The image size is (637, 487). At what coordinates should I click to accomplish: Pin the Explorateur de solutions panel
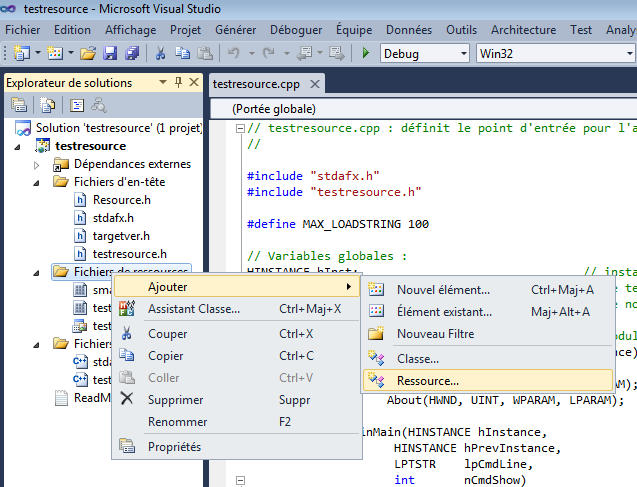point(178,82)
